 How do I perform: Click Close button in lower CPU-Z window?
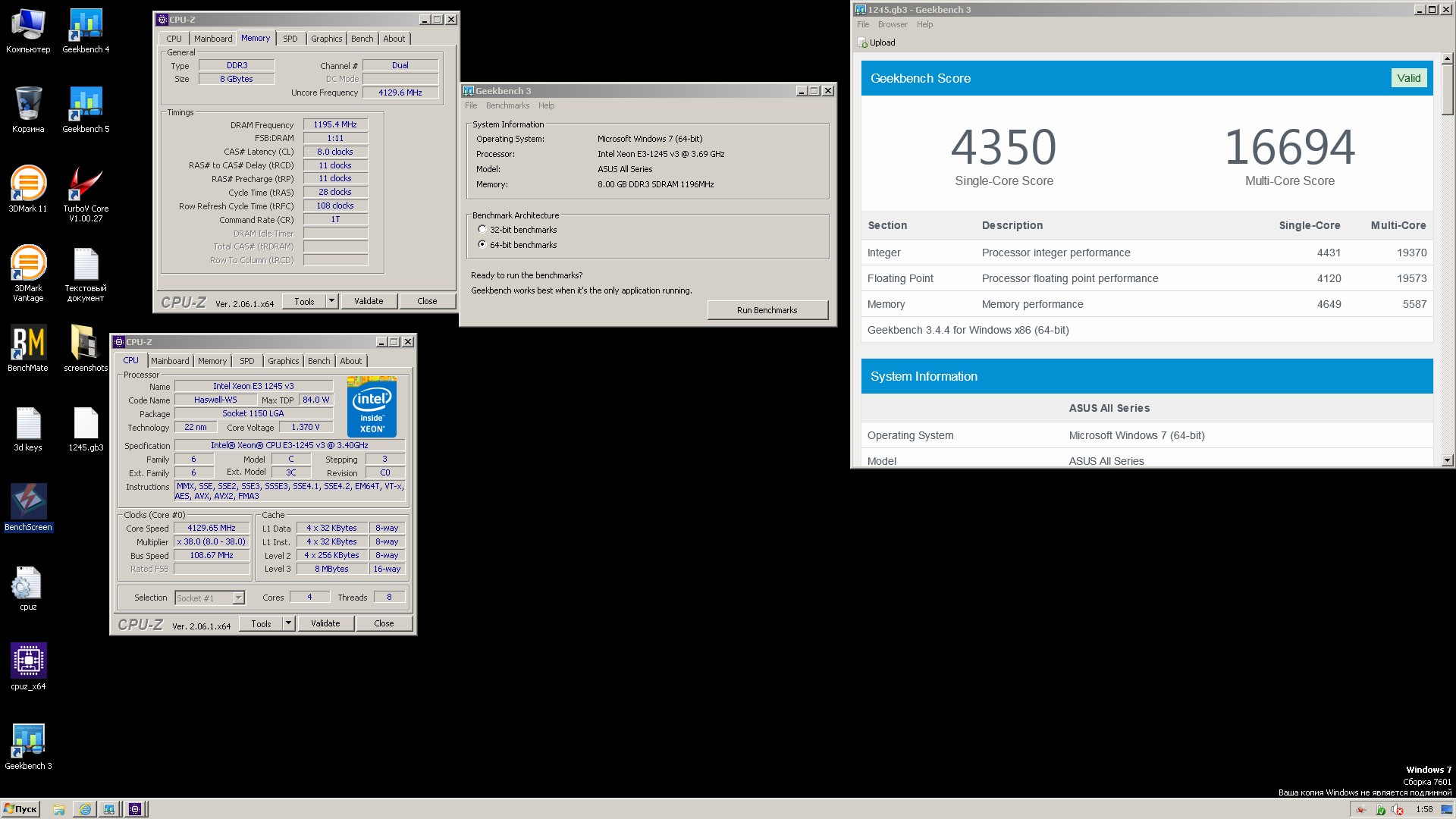tap(384, 623)
